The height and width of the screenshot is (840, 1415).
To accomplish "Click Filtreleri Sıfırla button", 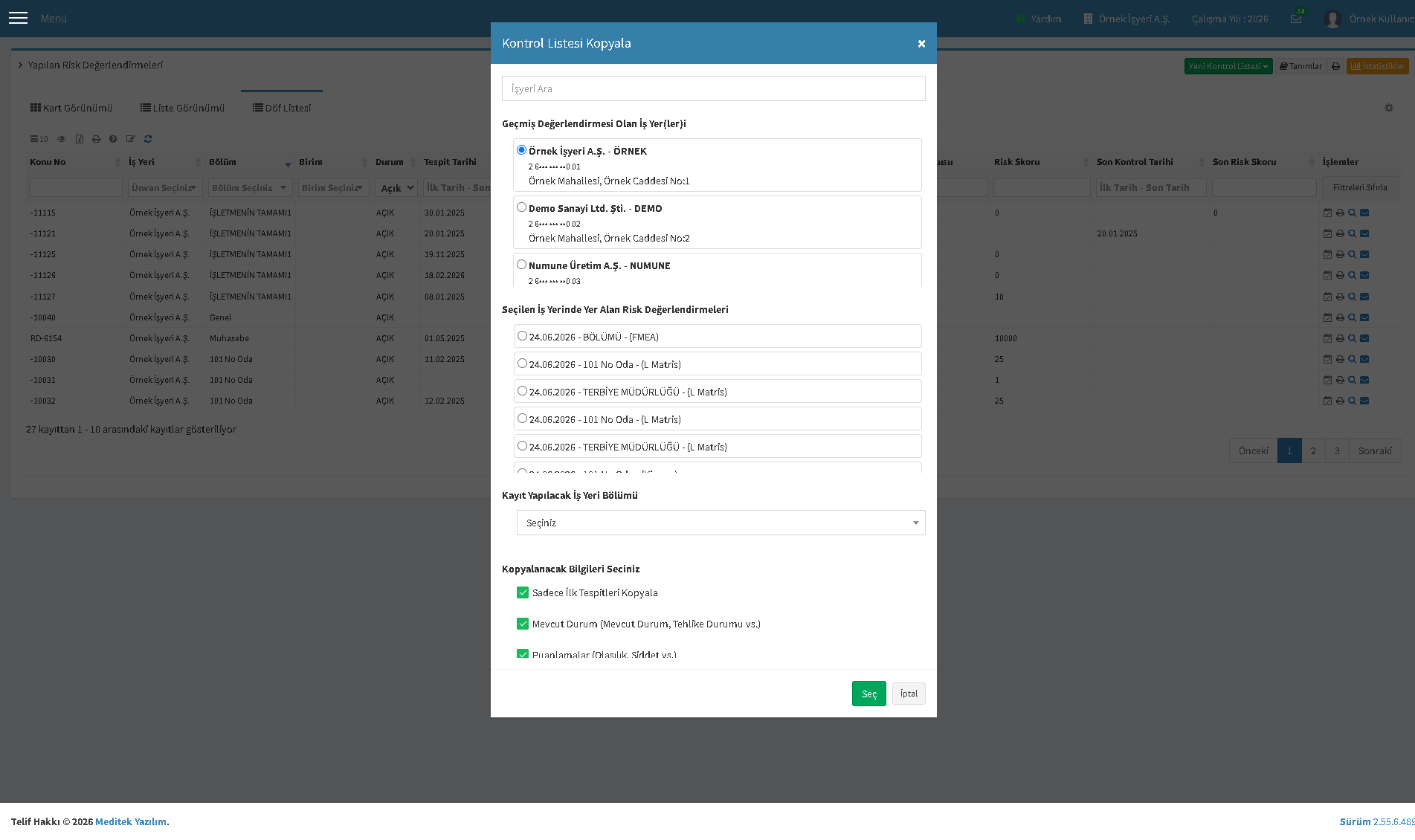I will (1360, 187).
